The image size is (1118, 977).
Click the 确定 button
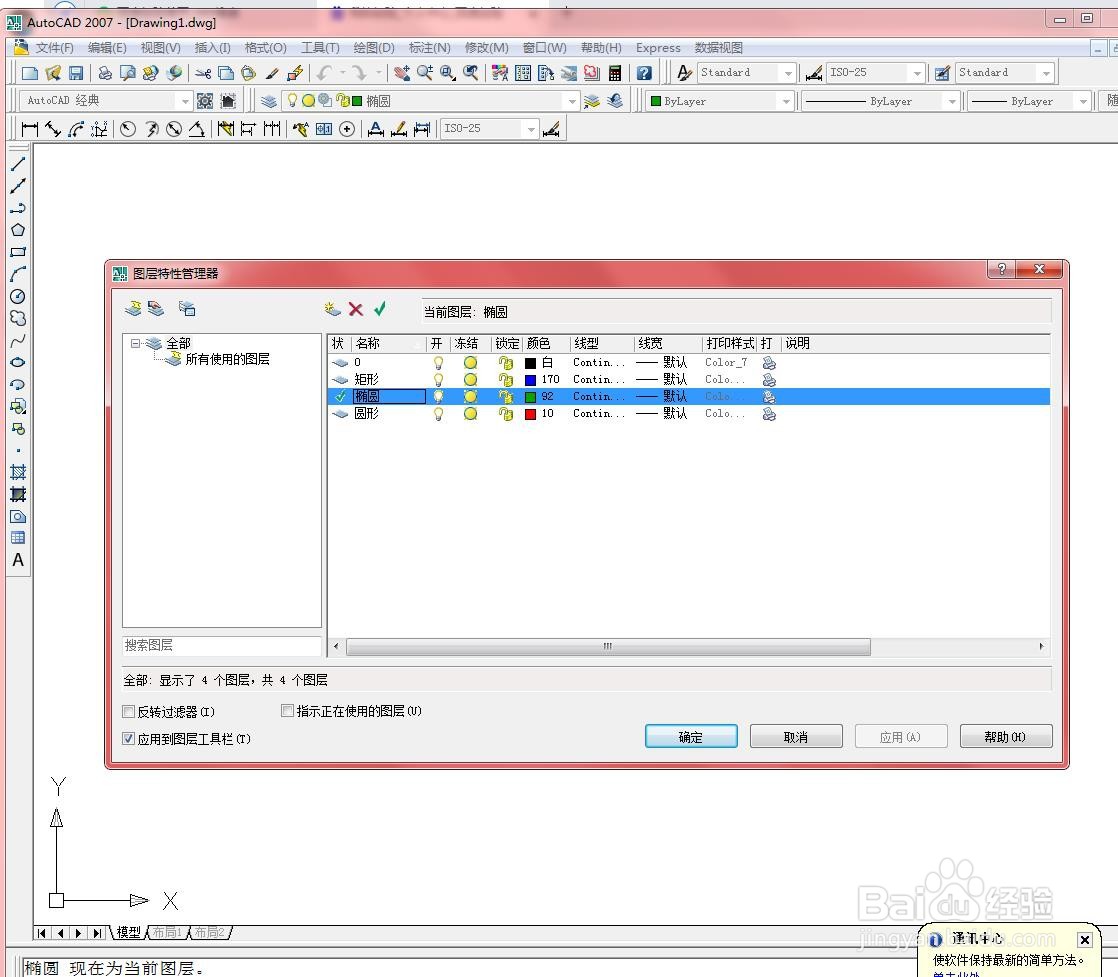(x=691, y=737)
